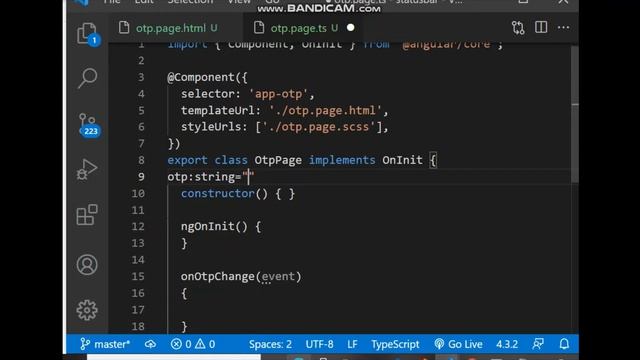
Task: Open Source Control view with 223 changes
Action: tap(87, 124)
